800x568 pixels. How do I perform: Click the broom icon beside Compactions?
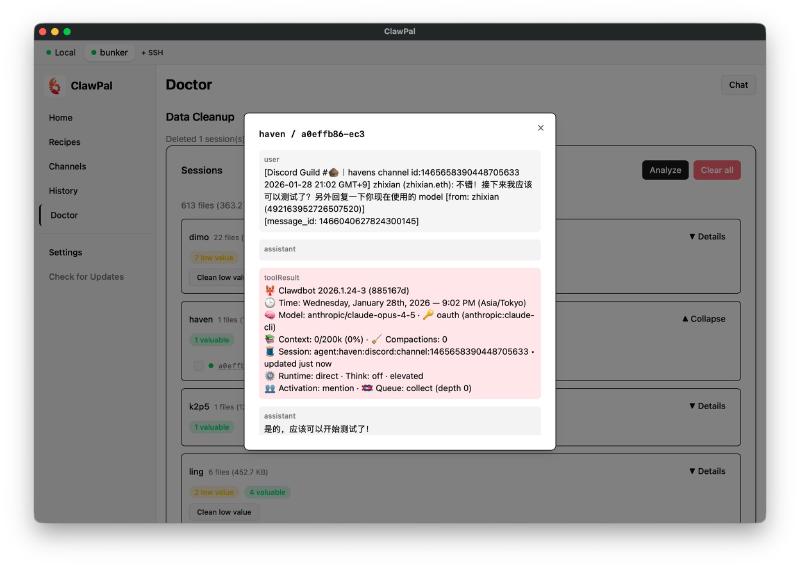pyautogui.click(x=376, y=339)
